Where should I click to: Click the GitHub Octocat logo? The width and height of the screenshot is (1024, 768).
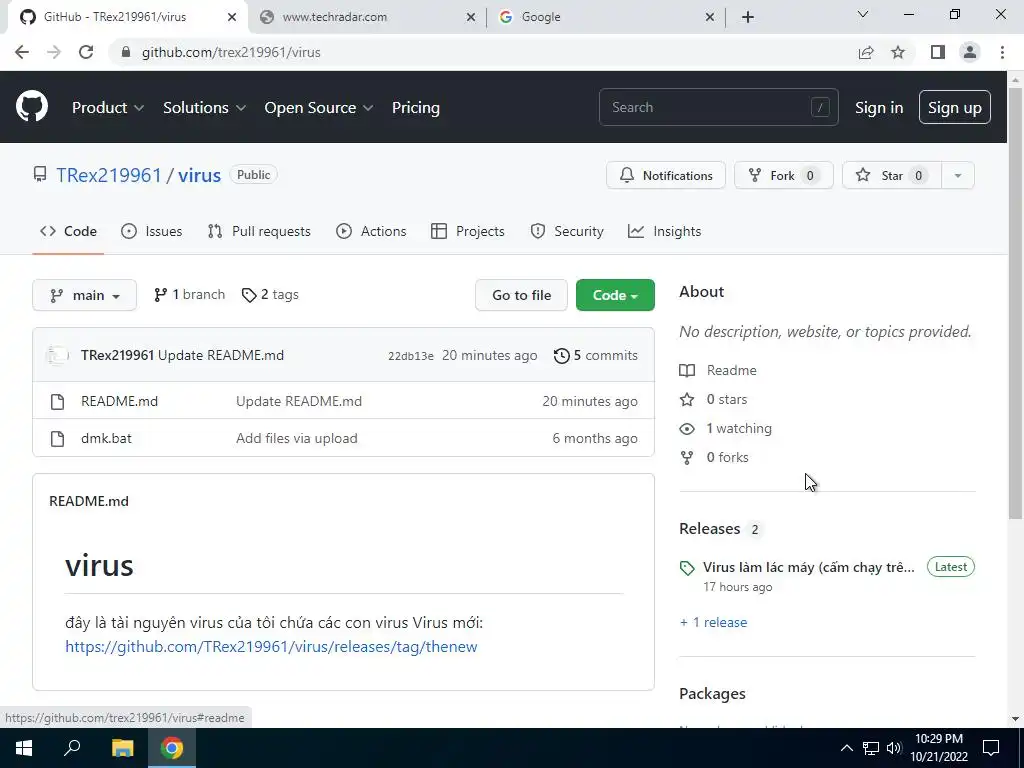[32, 107]
